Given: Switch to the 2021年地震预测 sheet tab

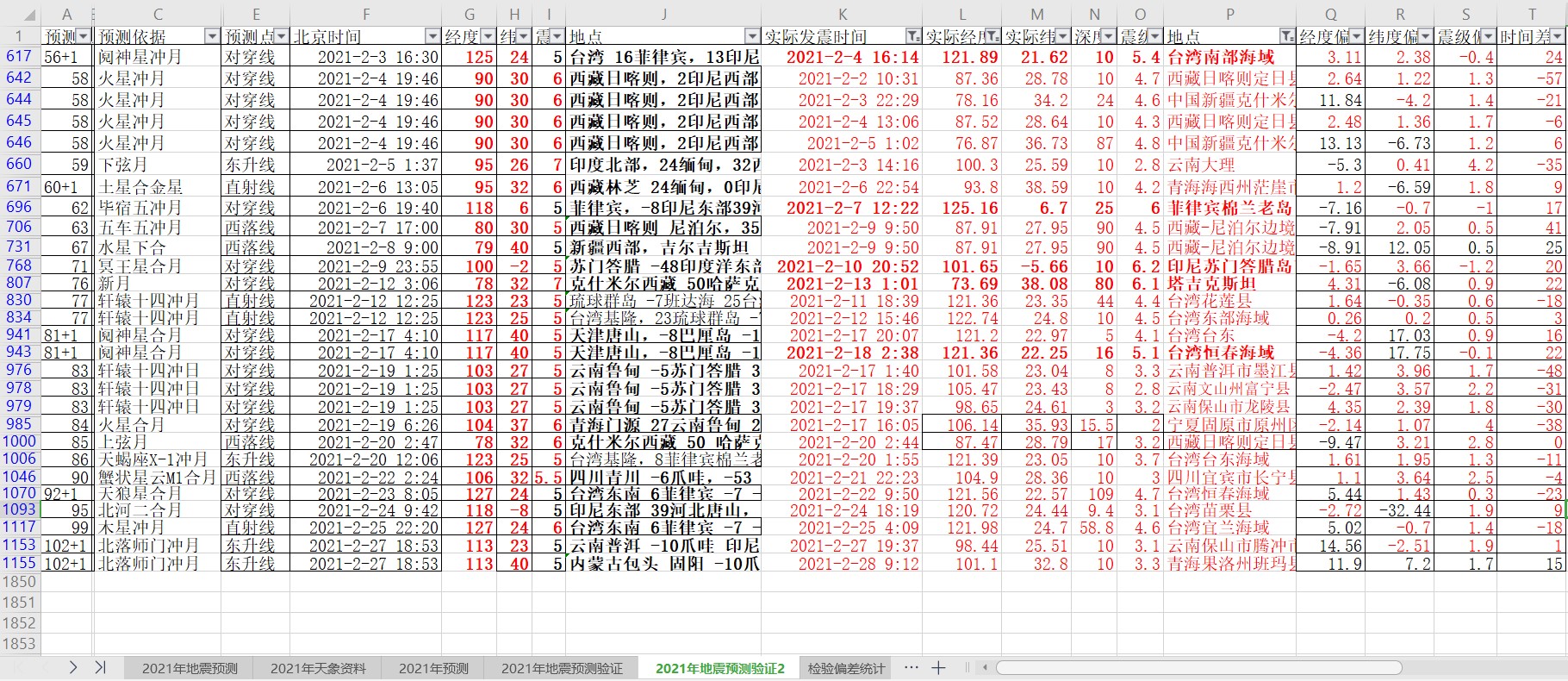Looking at the screenshot, I should (190, 669).
